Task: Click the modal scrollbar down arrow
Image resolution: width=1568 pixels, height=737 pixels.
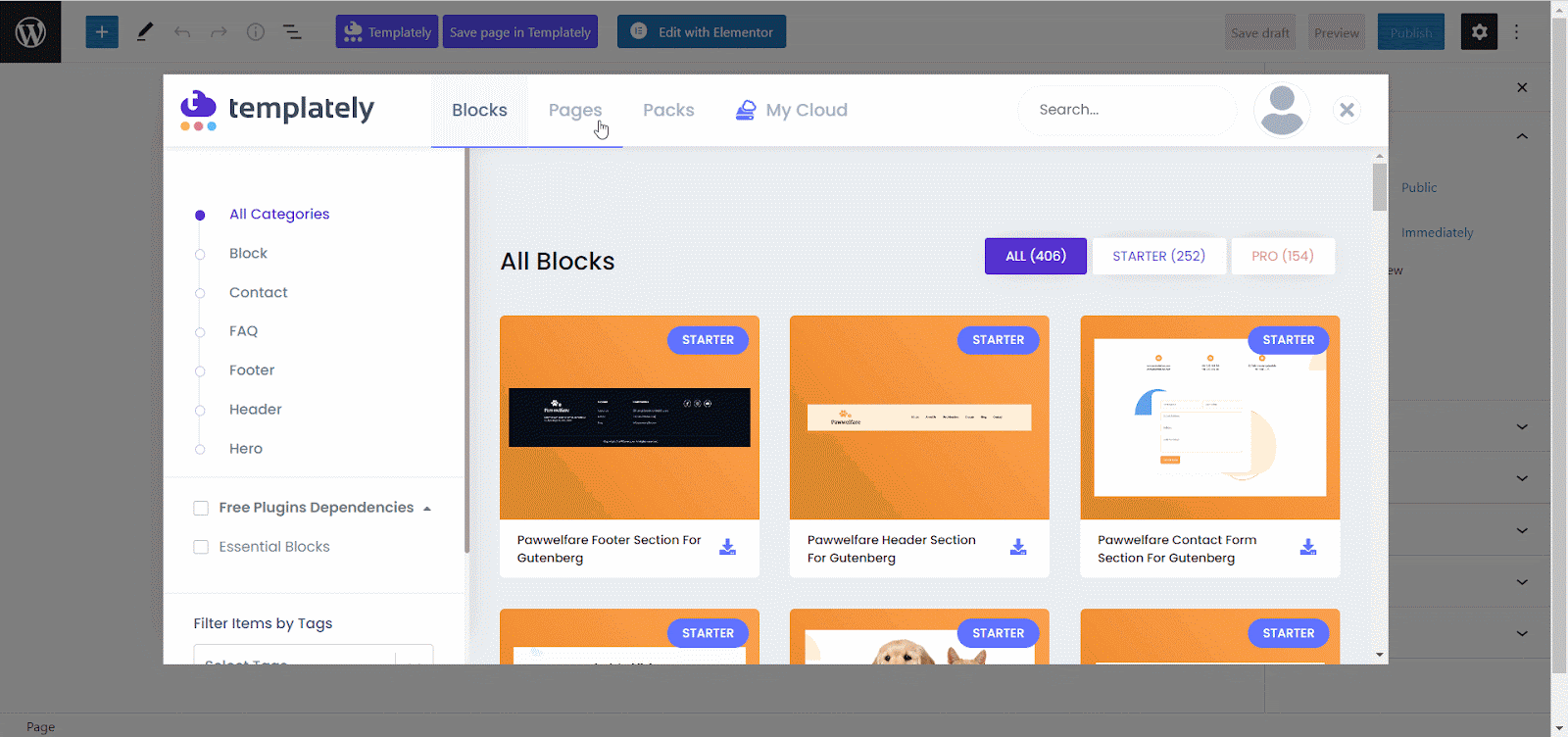Action: [1380, 655]
